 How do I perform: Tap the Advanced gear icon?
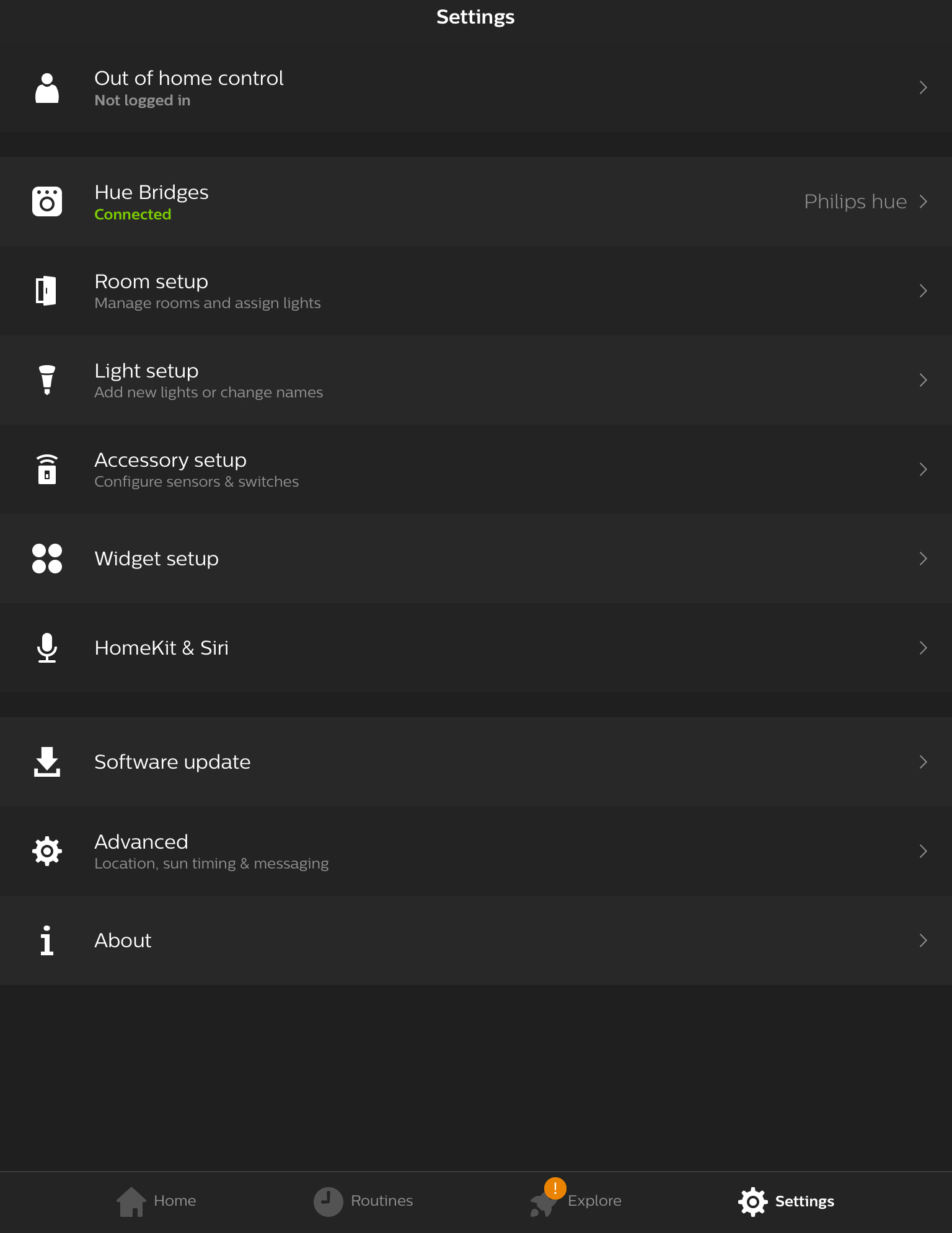pos(47,851)
